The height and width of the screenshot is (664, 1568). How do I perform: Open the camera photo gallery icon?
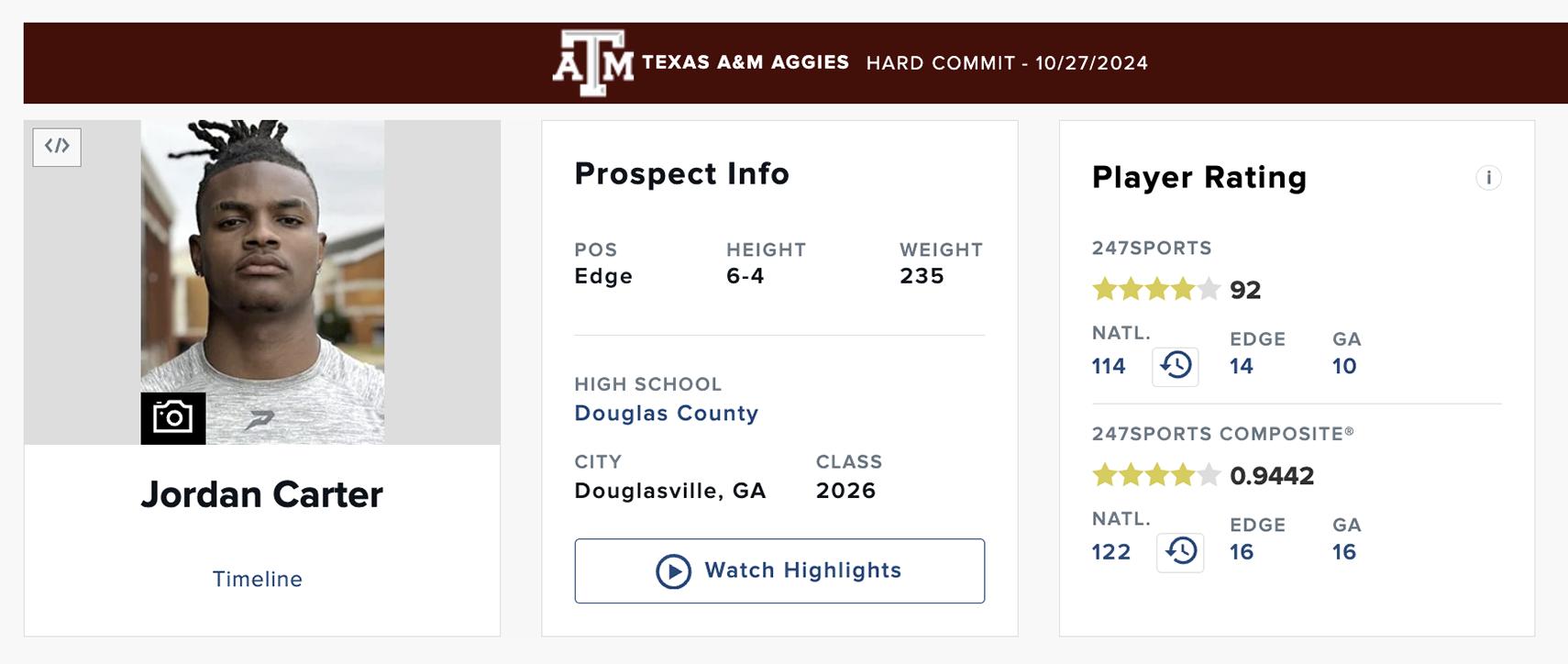pyautogui.click(x=172, y=418)
